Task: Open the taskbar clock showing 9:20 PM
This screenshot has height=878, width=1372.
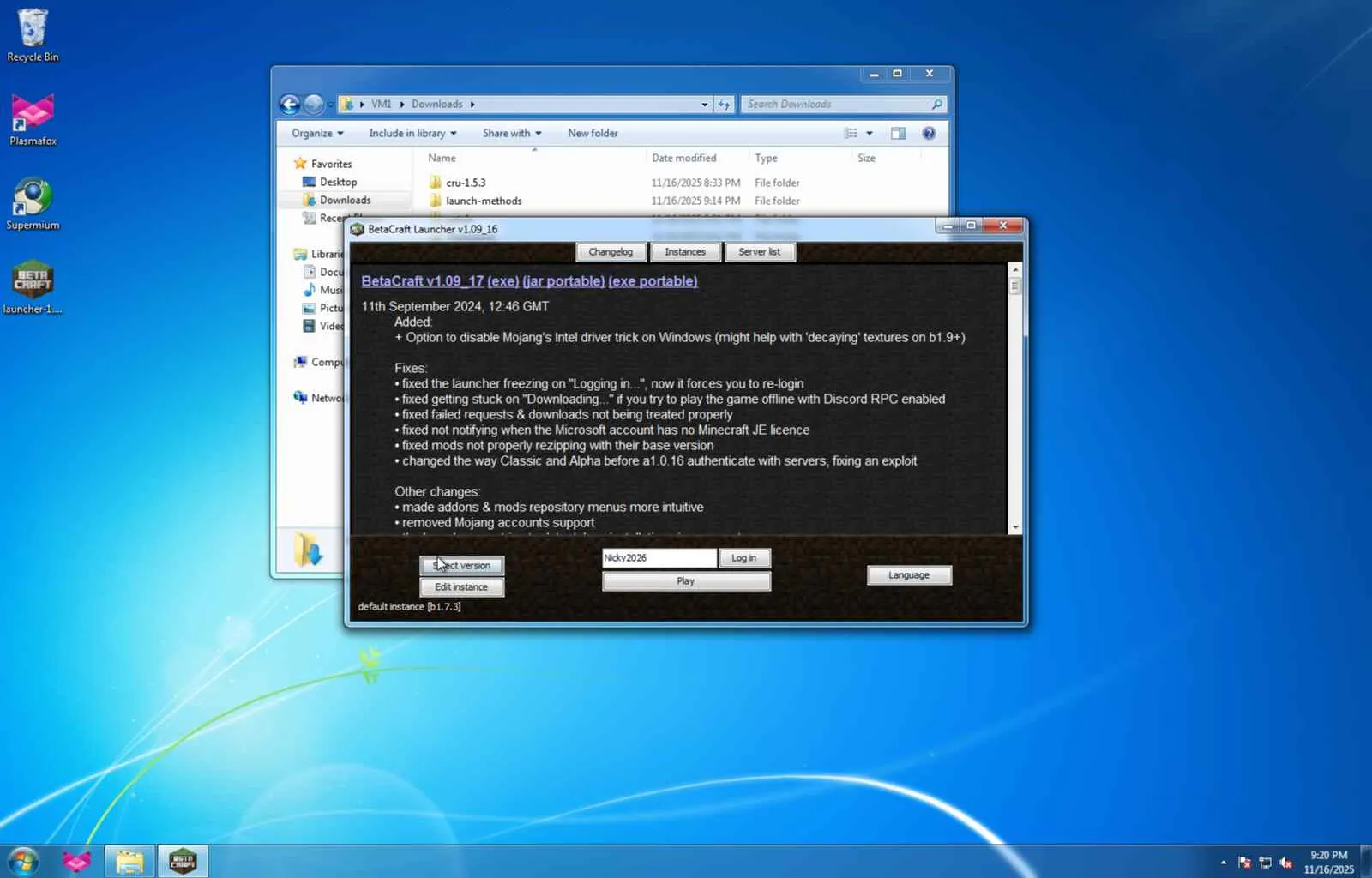Action: (x=1328, y=862)
